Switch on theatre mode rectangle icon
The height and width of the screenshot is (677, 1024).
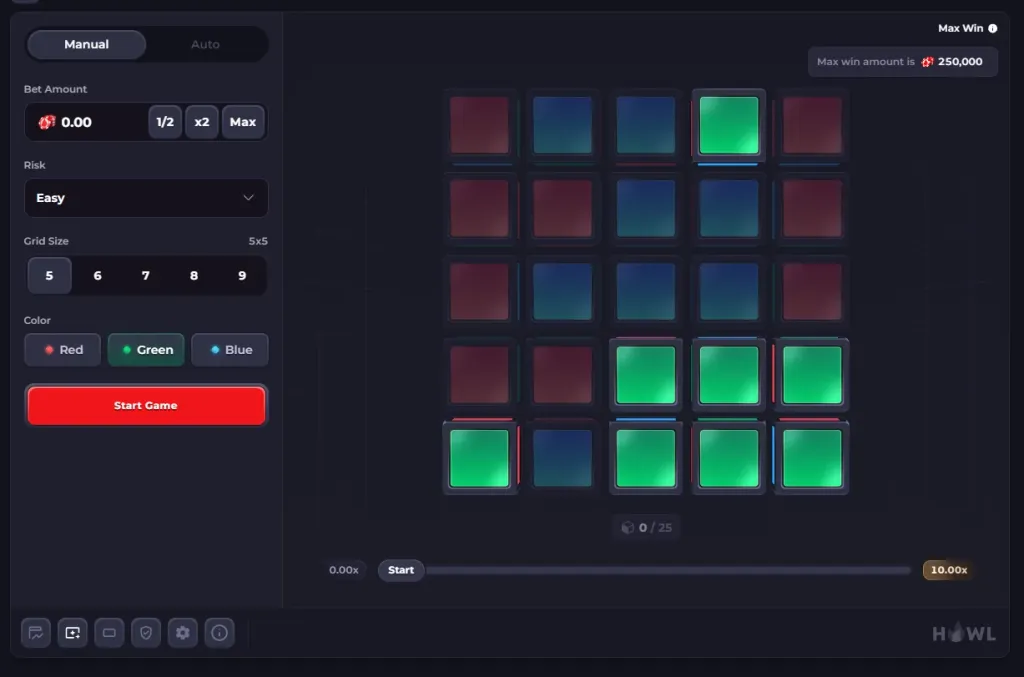pyautogui.click(x=109, y=633)
